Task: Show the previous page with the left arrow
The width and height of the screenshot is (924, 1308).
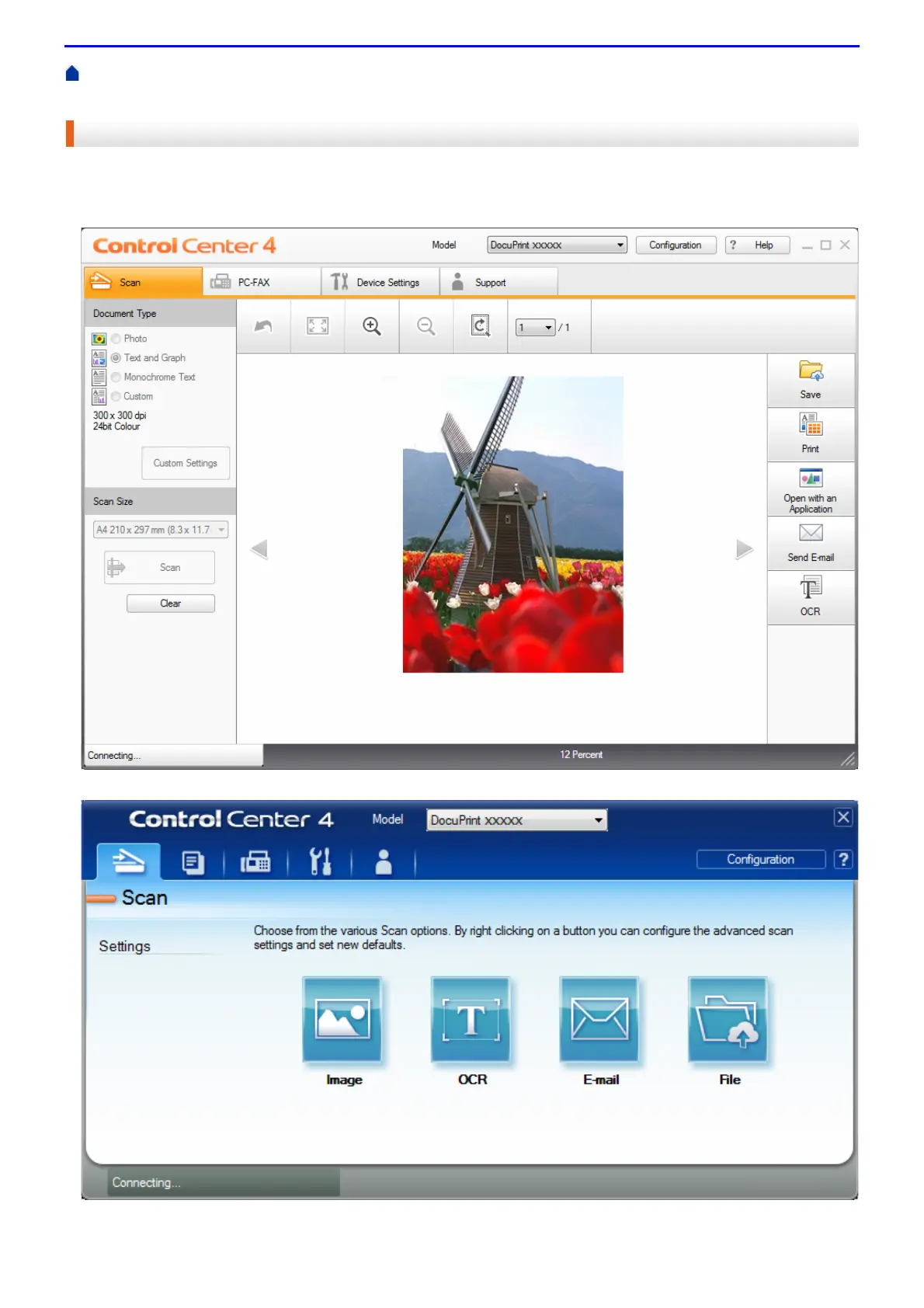Action: (259, 549)
